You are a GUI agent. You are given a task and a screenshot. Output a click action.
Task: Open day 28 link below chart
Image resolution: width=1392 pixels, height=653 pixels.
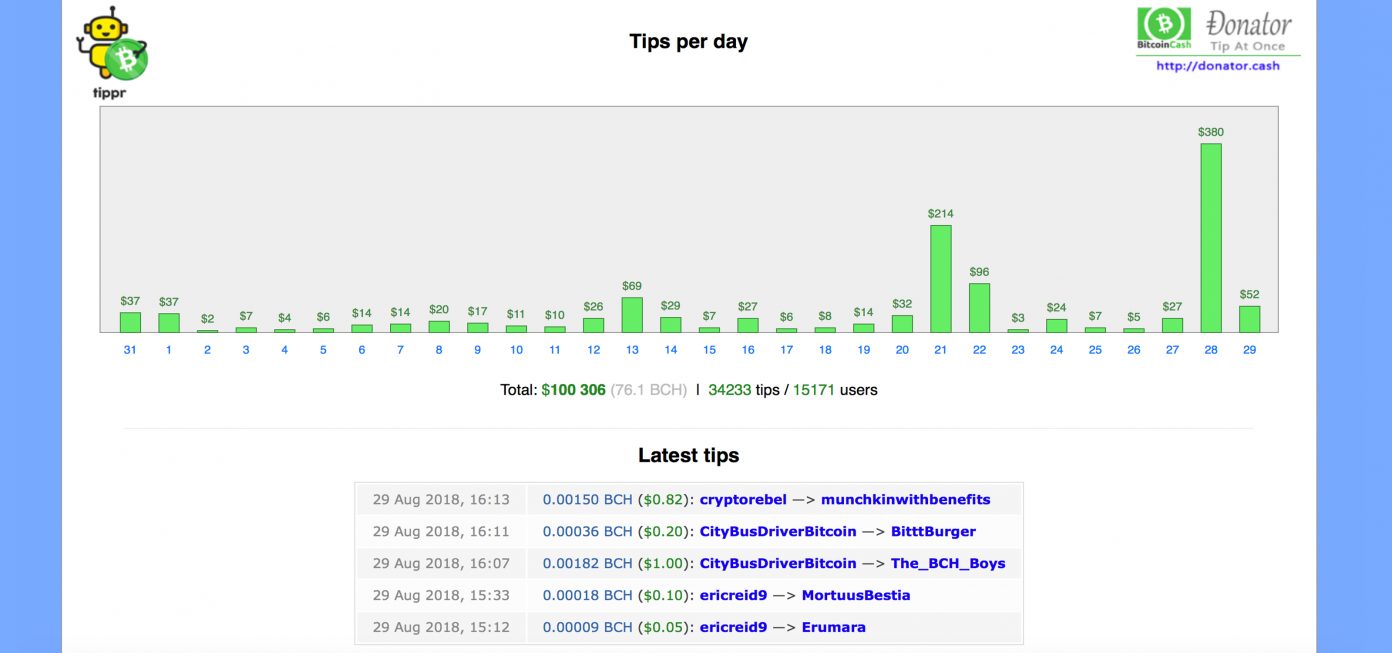(x=1211, y=350)
